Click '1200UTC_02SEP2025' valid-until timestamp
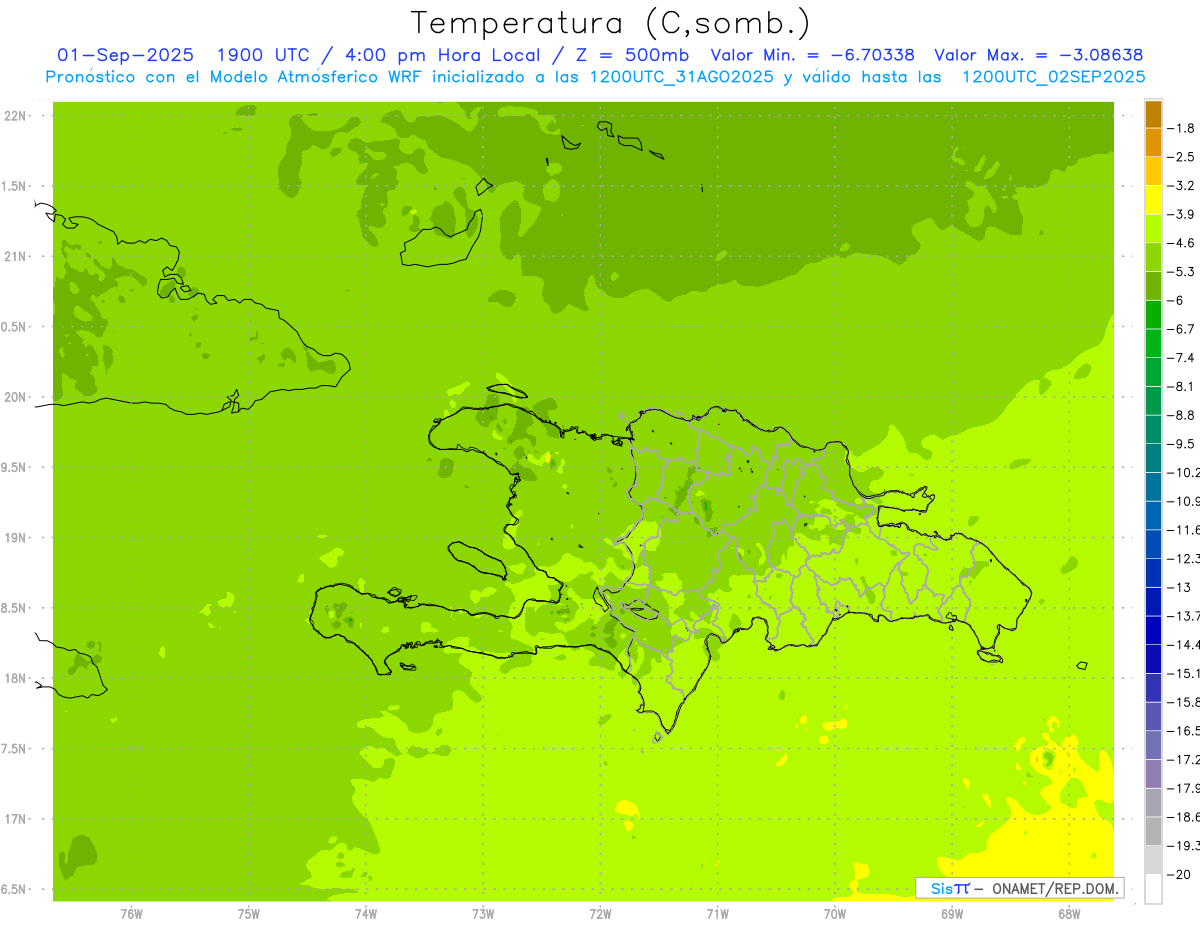The height and width of the screenshot is (927, 1200). coord(1053,77)
